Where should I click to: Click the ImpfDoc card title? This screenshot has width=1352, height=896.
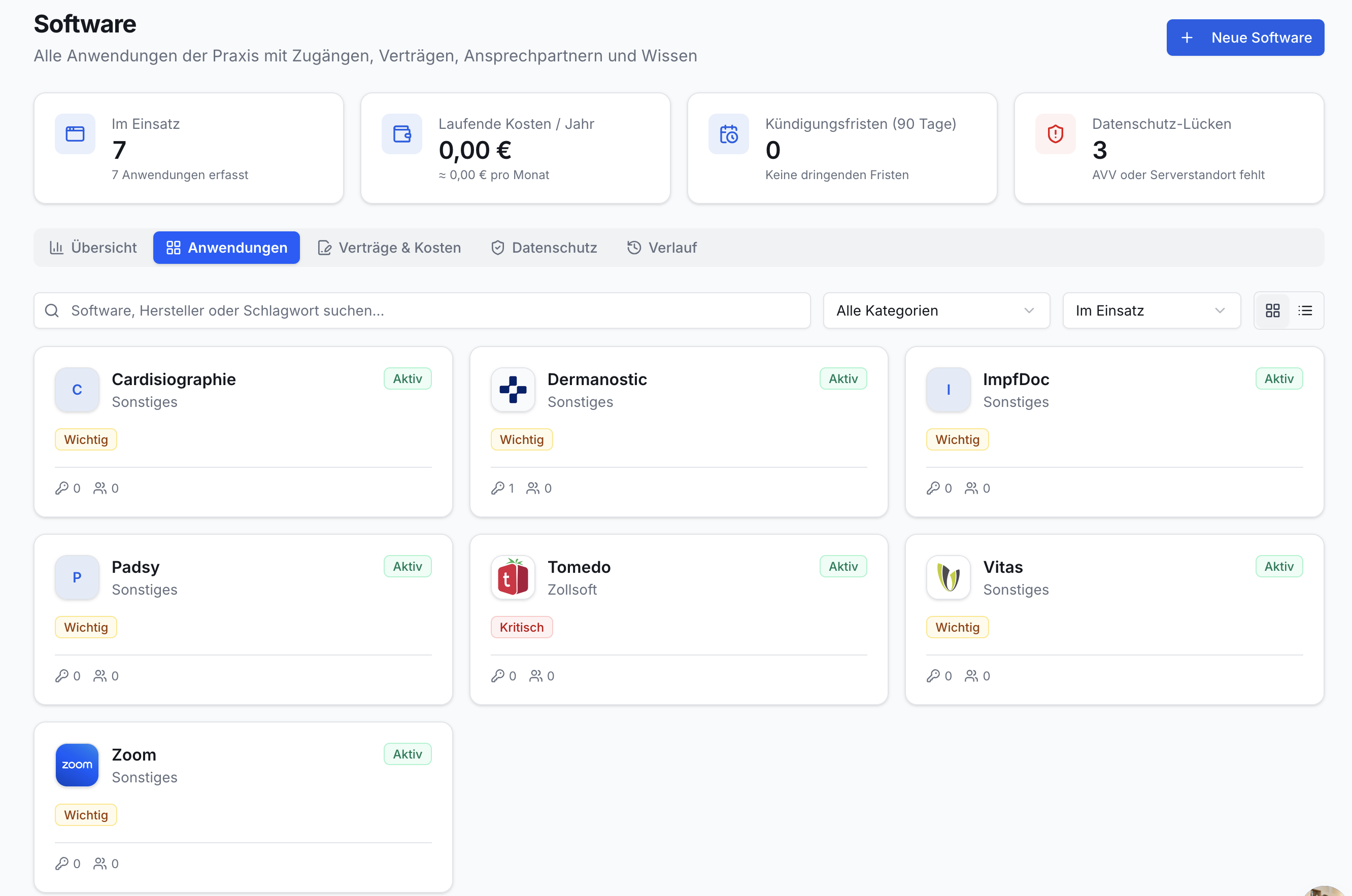(x=1016, y=380)
